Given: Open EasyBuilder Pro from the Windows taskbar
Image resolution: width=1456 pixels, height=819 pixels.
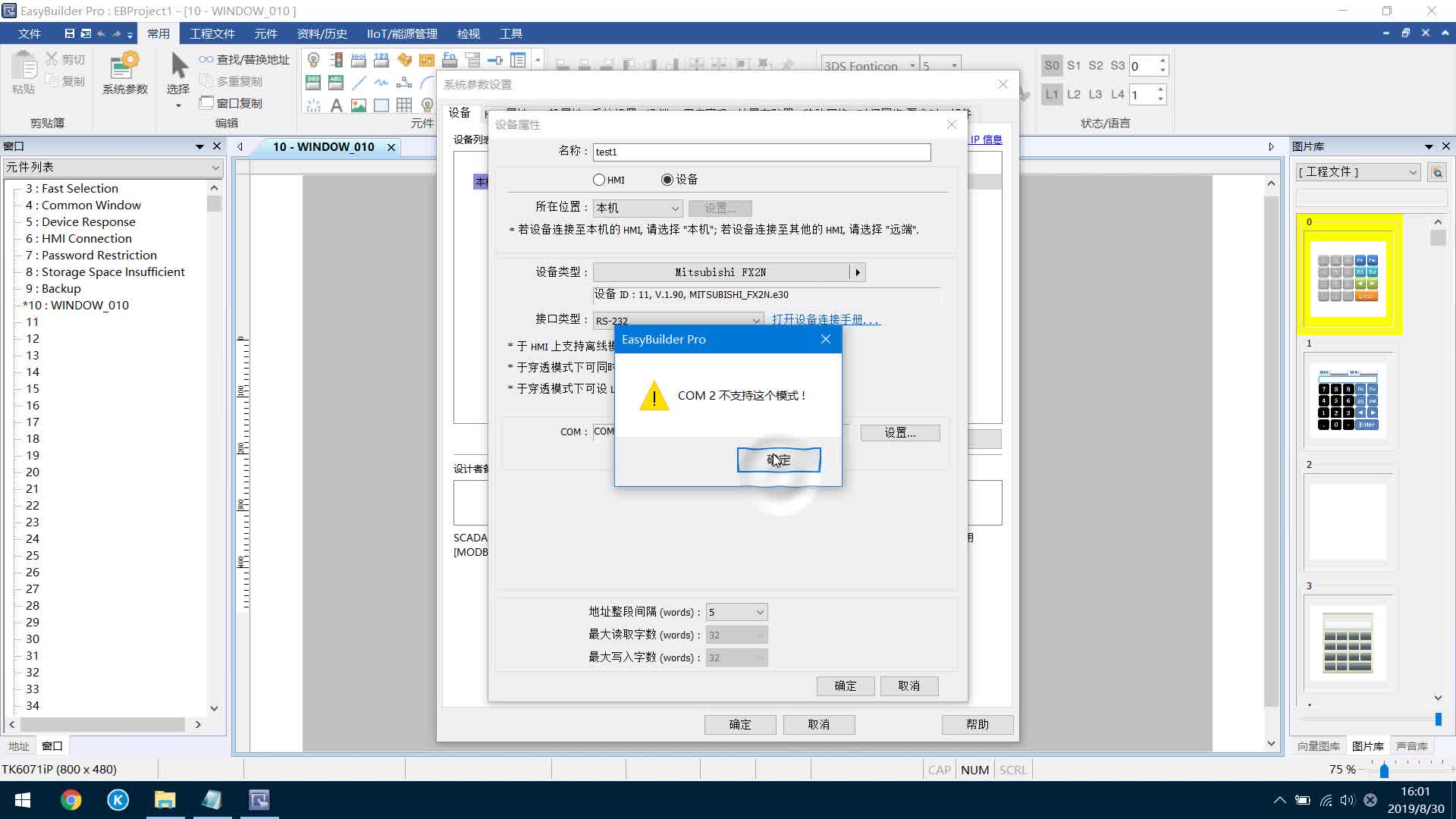Looking at the screenshot, I should point(259,800).
